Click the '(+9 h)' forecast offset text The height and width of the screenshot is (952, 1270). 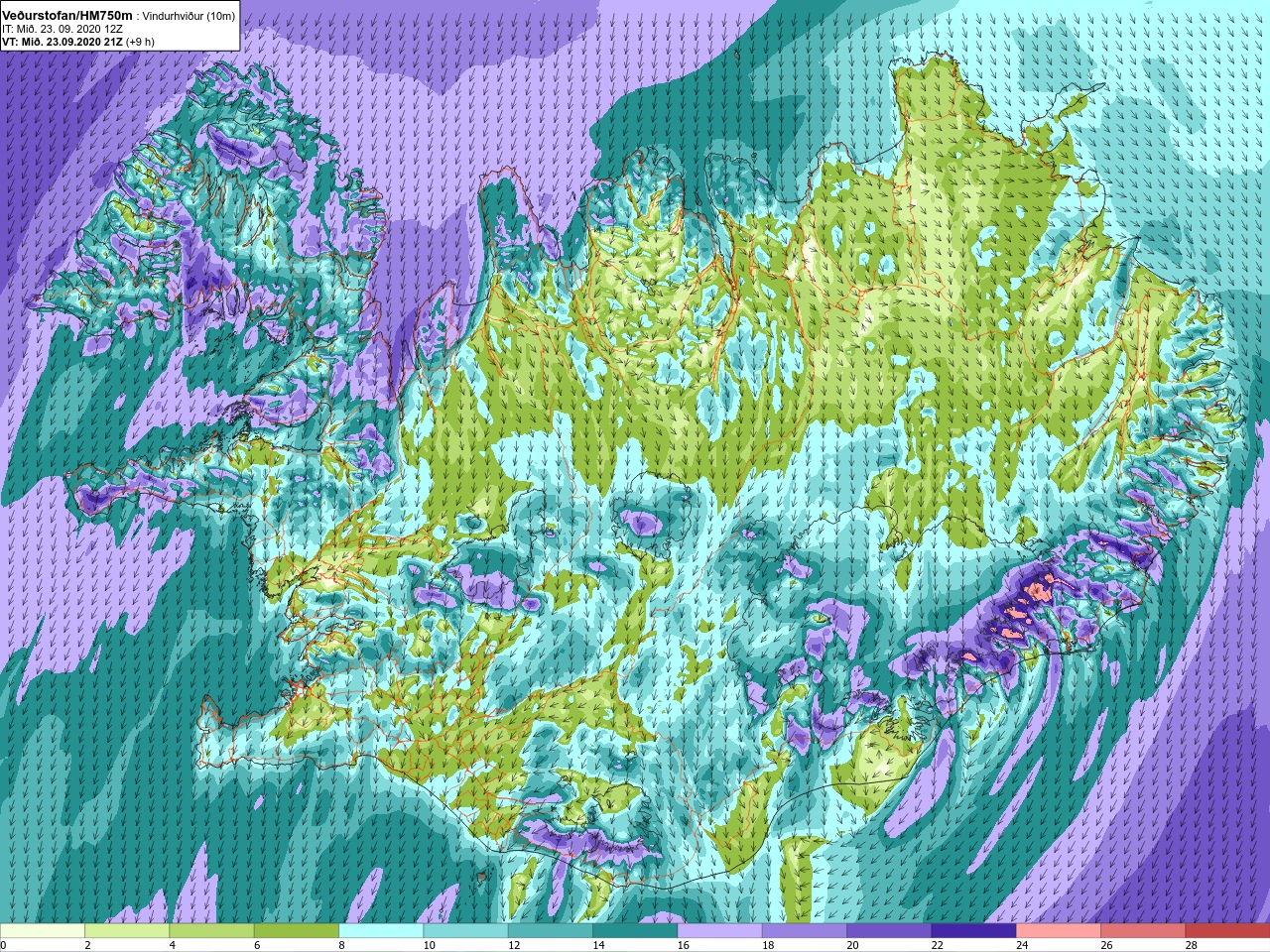pyautogui.click(x=140, y=42)
